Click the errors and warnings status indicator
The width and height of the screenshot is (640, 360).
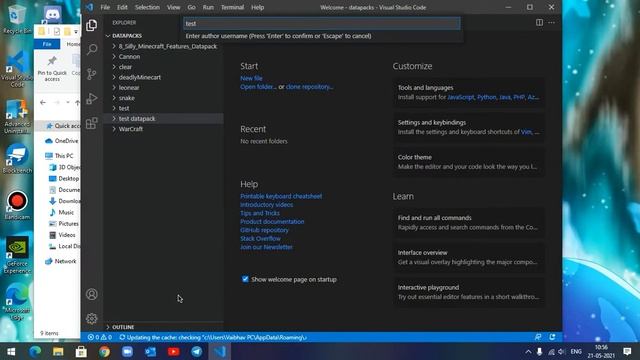pos(100,338)
